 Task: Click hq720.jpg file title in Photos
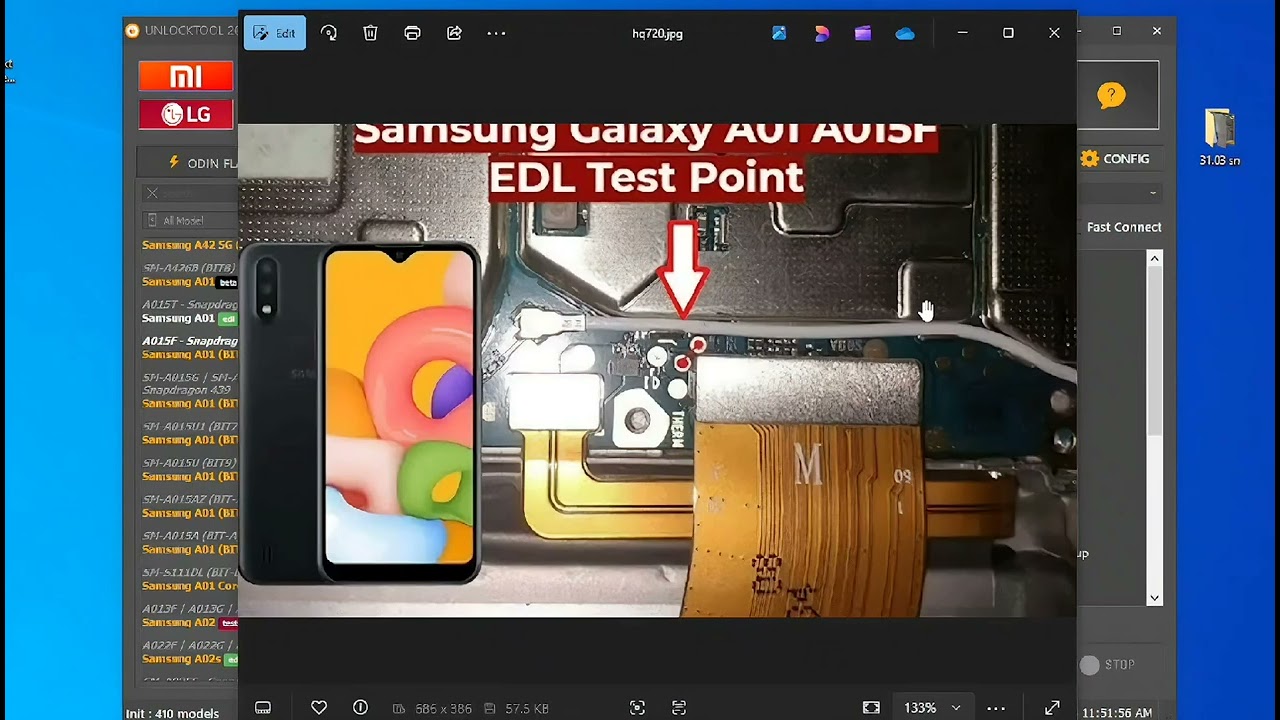[657, 33]
